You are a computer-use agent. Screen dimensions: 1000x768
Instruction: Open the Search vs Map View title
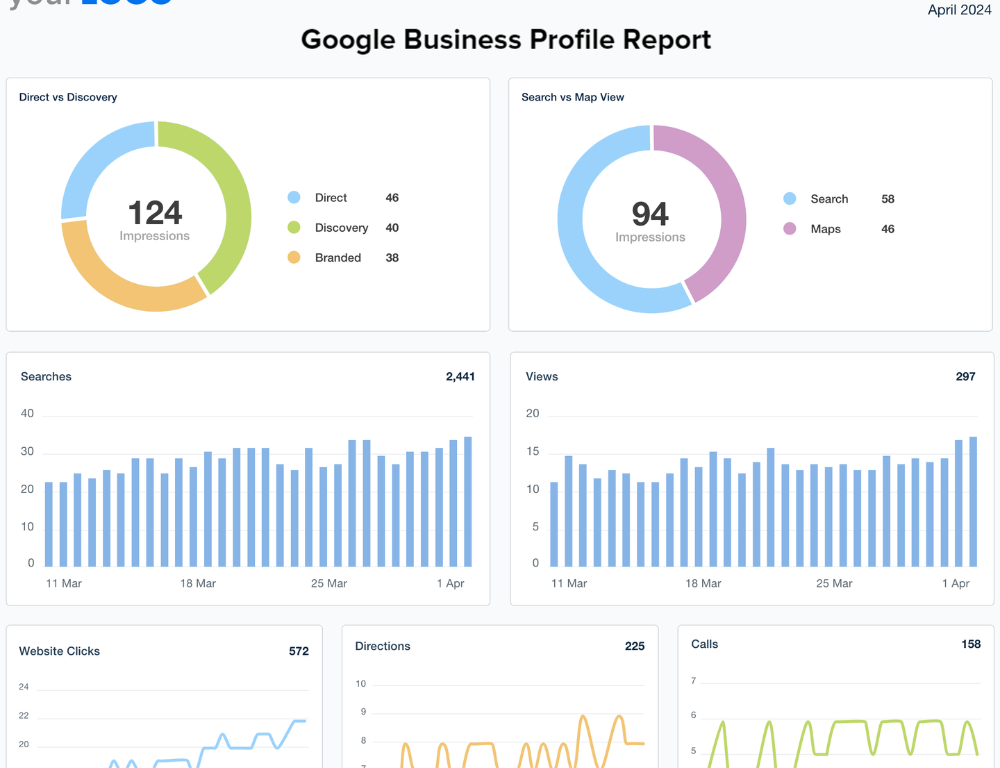click(x=573, y=97)
